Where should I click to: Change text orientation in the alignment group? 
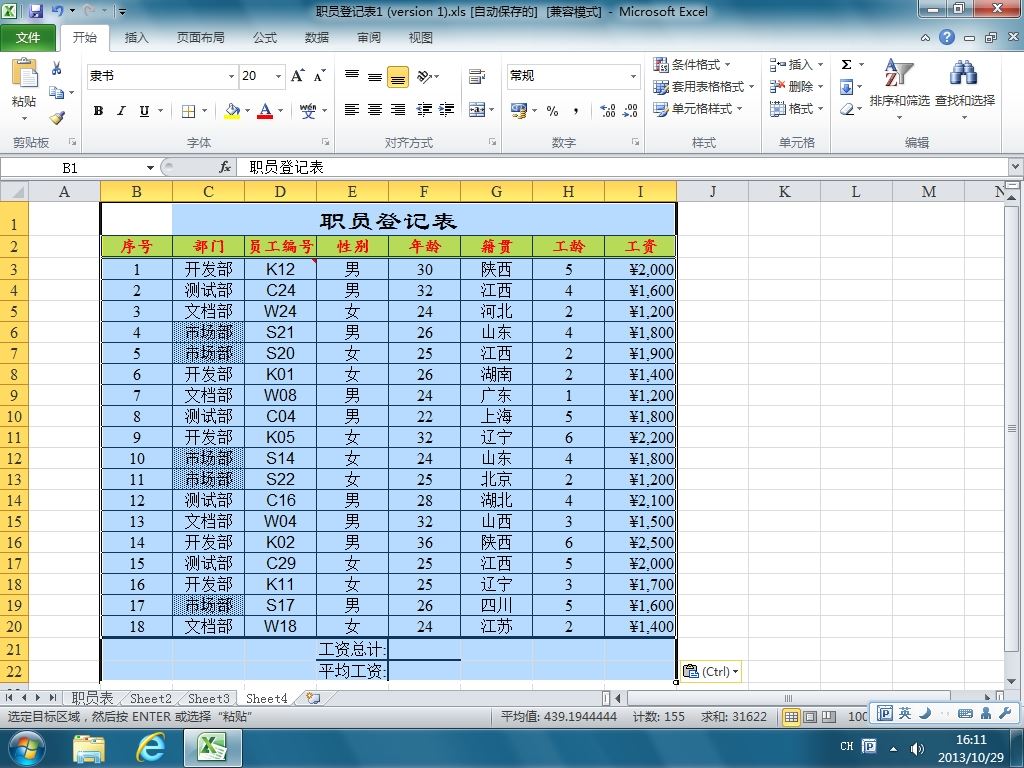pos(424,76)
